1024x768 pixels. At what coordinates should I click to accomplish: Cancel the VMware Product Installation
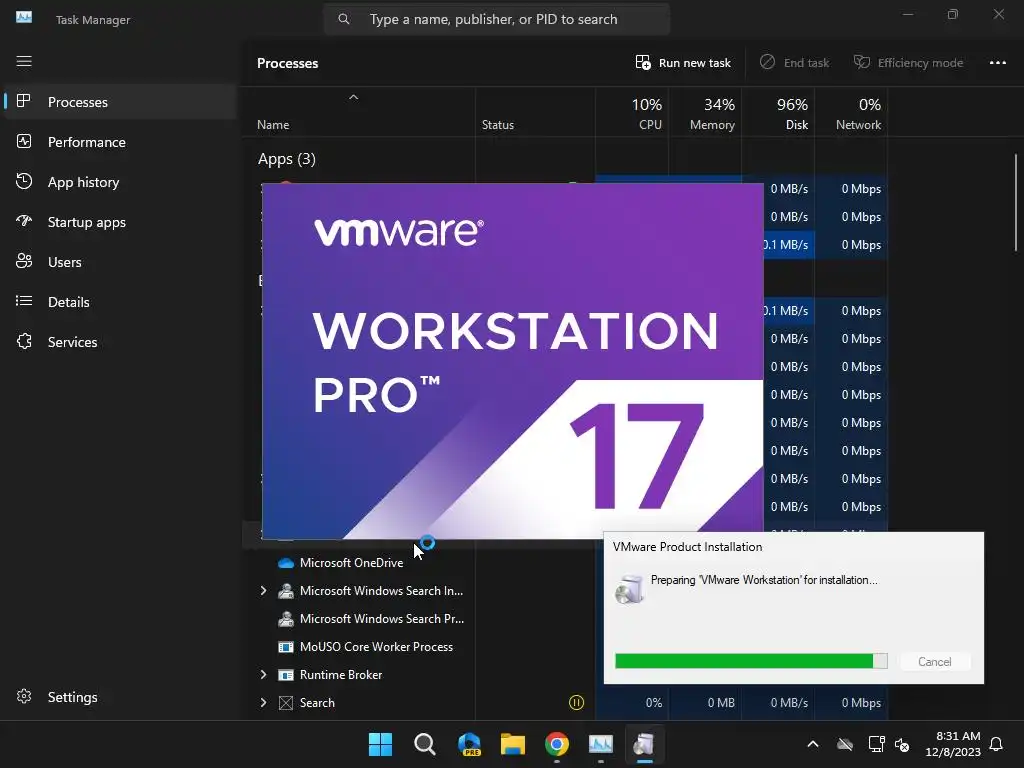coord(935,662)
